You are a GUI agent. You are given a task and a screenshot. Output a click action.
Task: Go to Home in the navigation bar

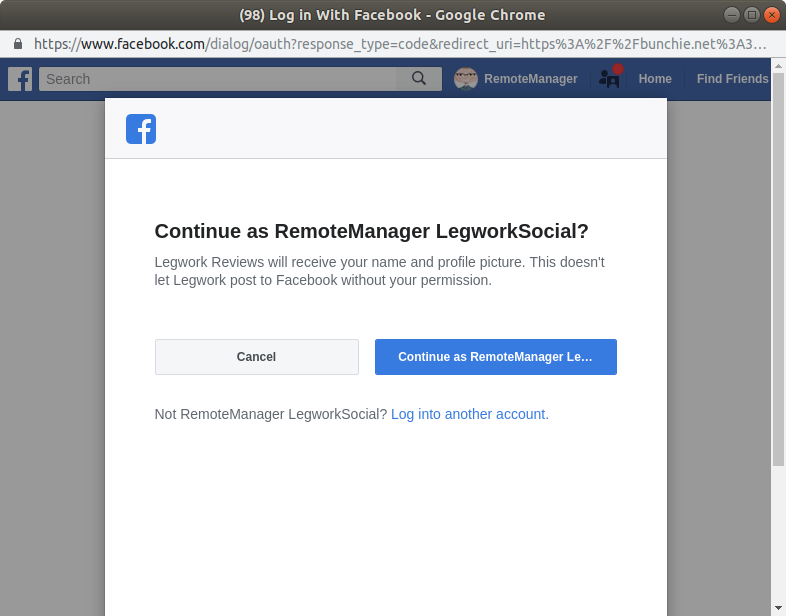tap(655, 79)
